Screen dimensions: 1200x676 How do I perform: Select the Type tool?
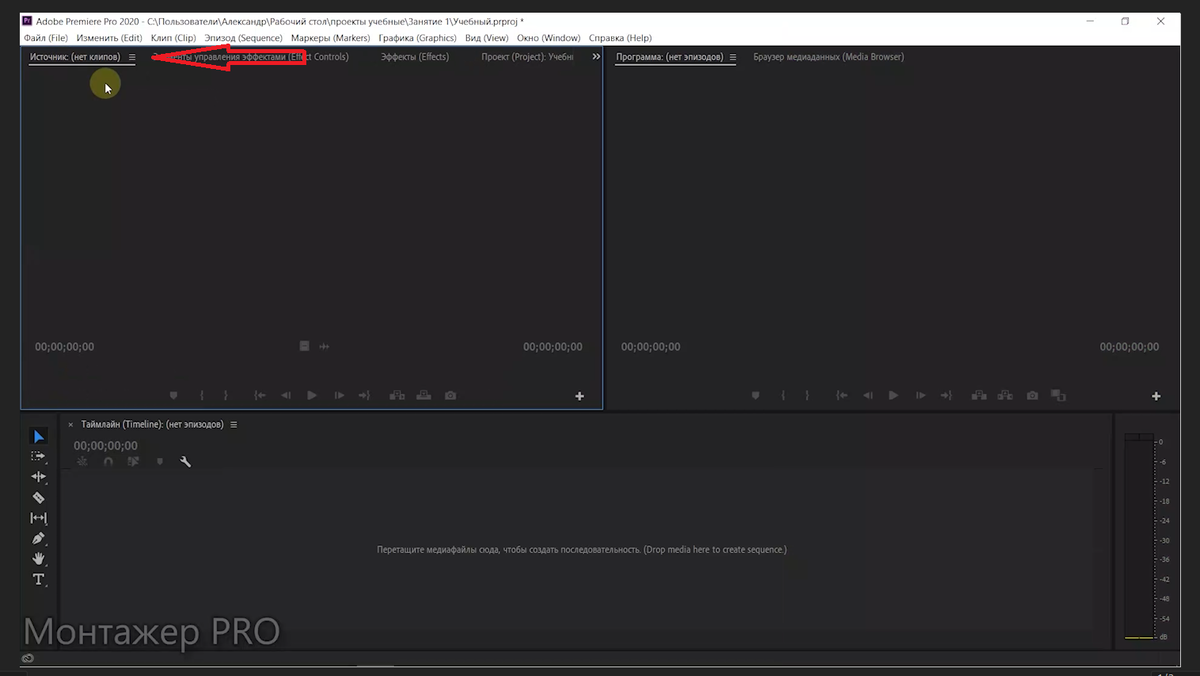pyautogui.click(x=38, y=579)
